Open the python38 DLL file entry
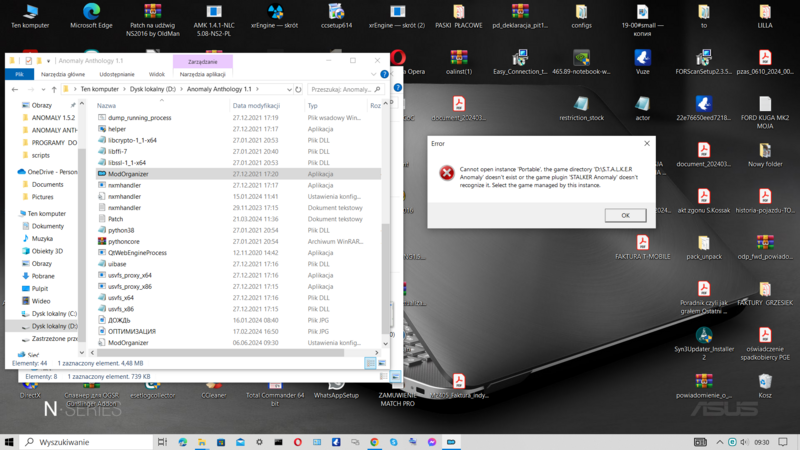 [121, 230]
